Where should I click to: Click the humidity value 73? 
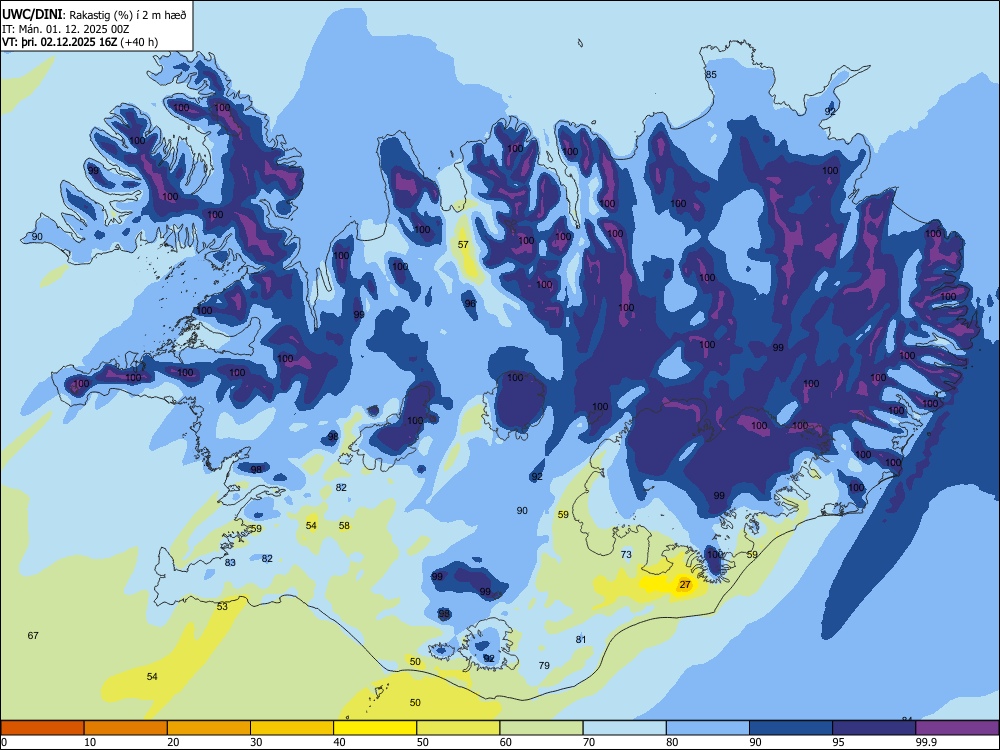(626, 554)
